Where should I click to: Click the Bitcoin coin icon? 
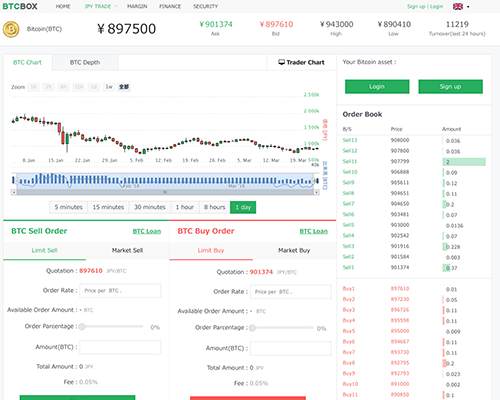coord(11,29)
